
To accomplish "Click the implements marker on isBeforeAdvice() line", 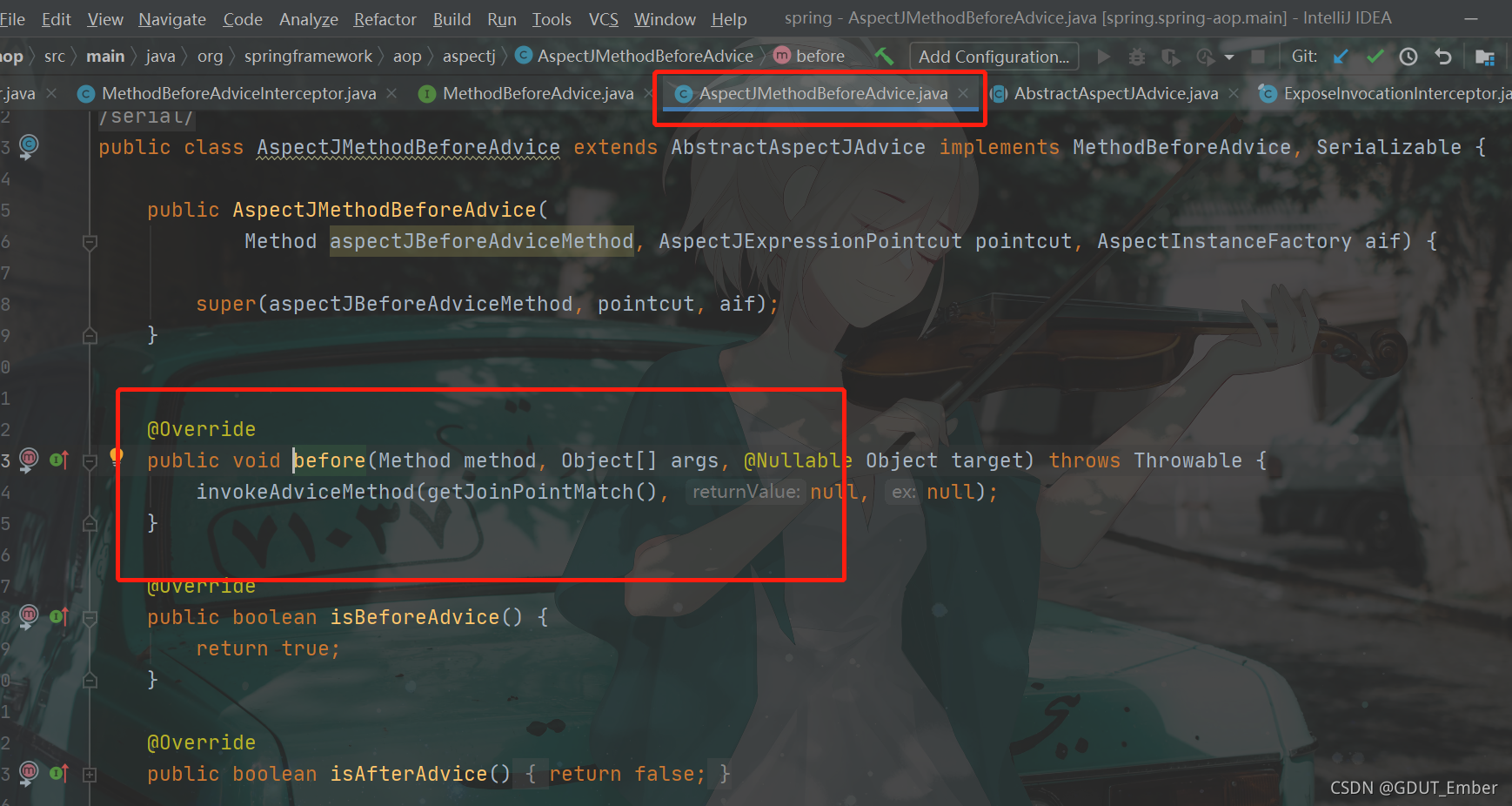I will tap(59, 616).
